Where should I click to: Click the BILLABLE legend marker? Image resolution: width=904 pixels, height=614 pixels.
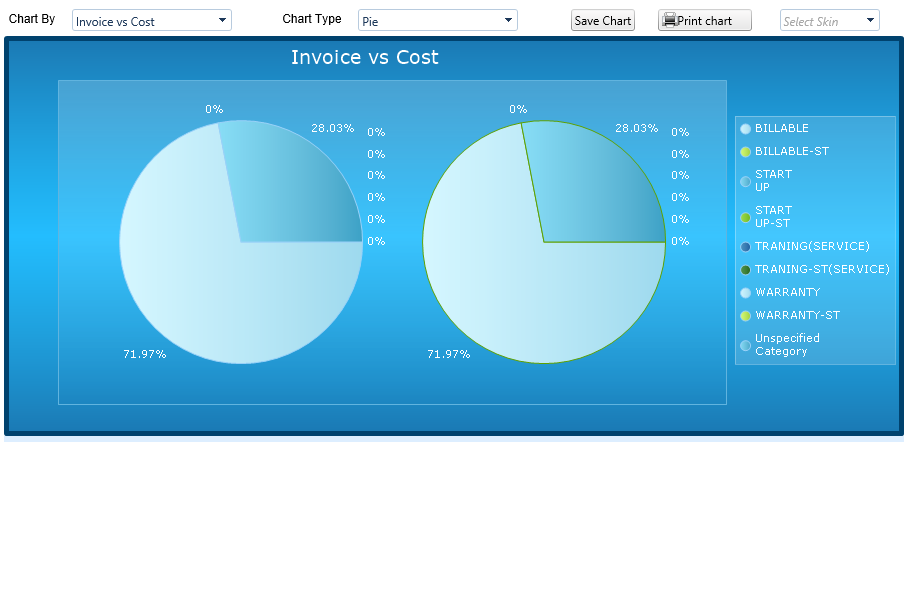(x=745, y=129)
